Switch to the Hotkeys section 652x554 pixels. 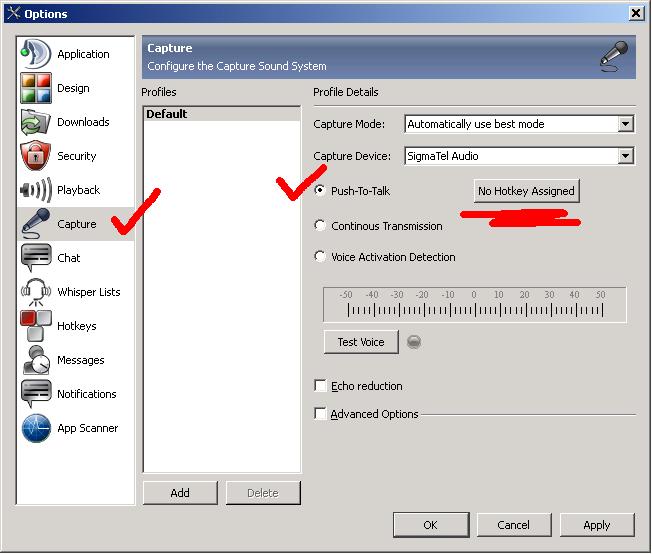[76, 326]
